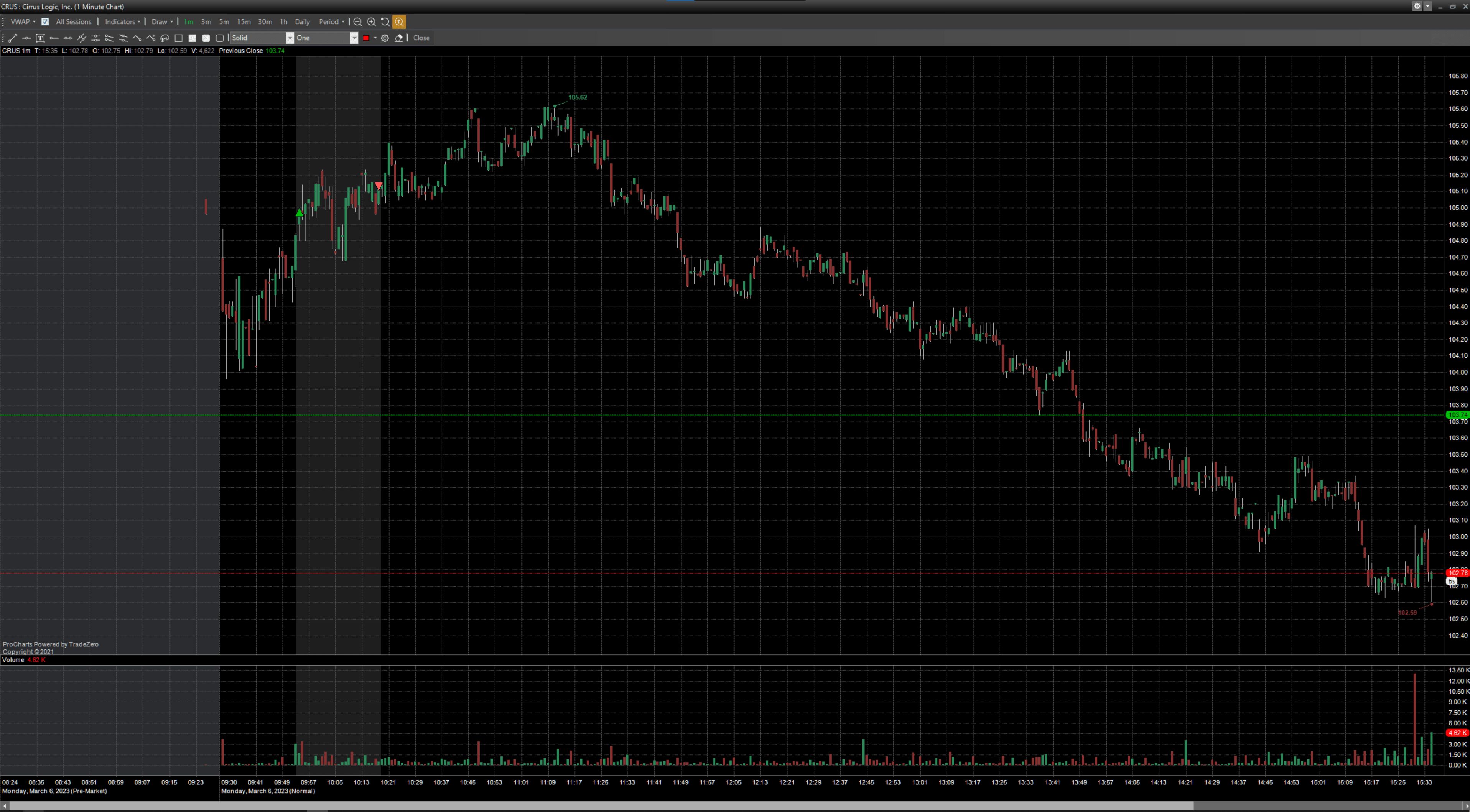Select the filled rounded rectangle tool
The image size is (1470, 812).
206,38
